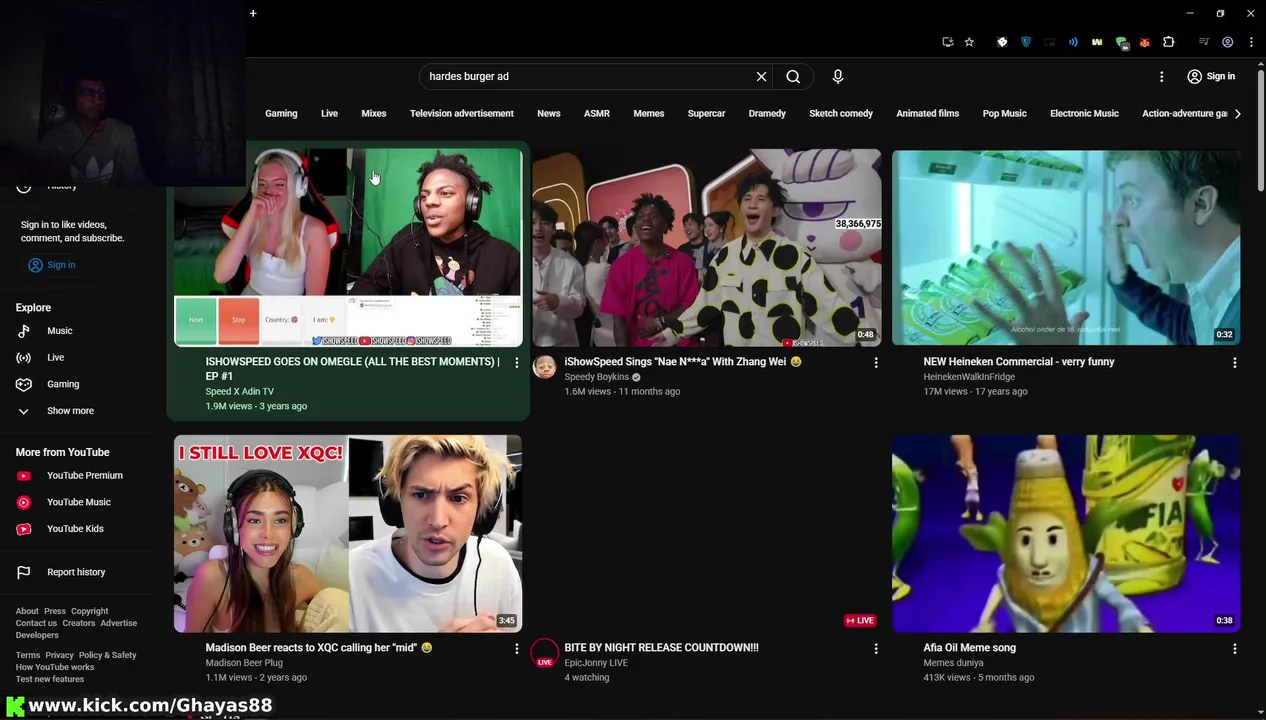This screenshot has width=1266, height=720.
Task: Select the Live filter chip
Action: [329, 114]
